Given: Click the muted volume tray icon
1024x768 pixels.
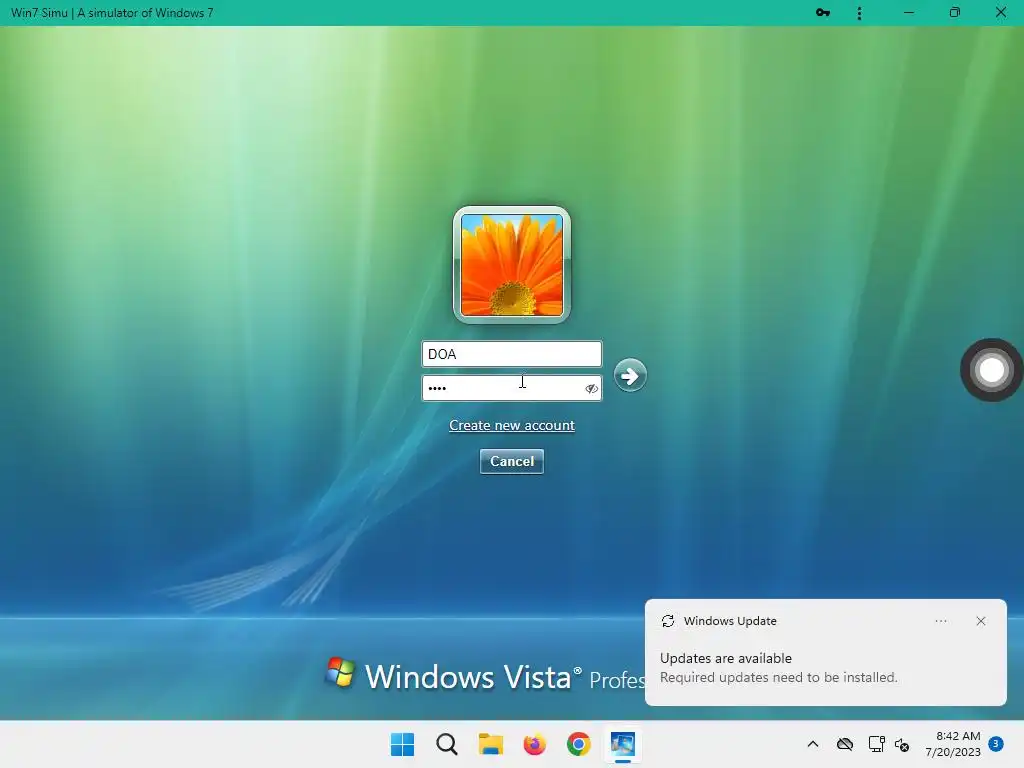Looking at the screenshot, I should pos(902,744).
